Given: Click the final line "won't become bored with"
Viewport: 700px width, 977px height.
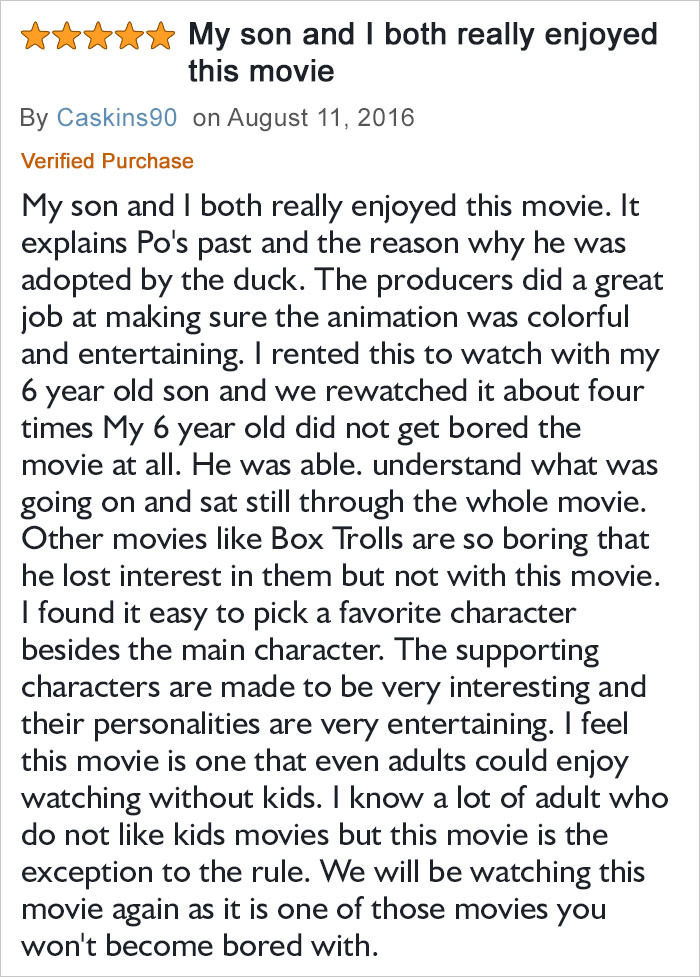Looking at the screenshot, I should pyautogui.click(x=199, y=945).
